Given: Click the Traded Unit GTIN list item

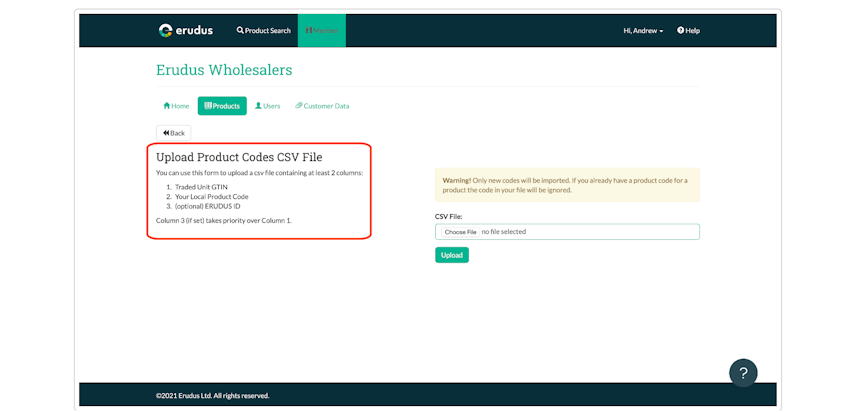Looking at the screenshot, I should pos(201,187).
